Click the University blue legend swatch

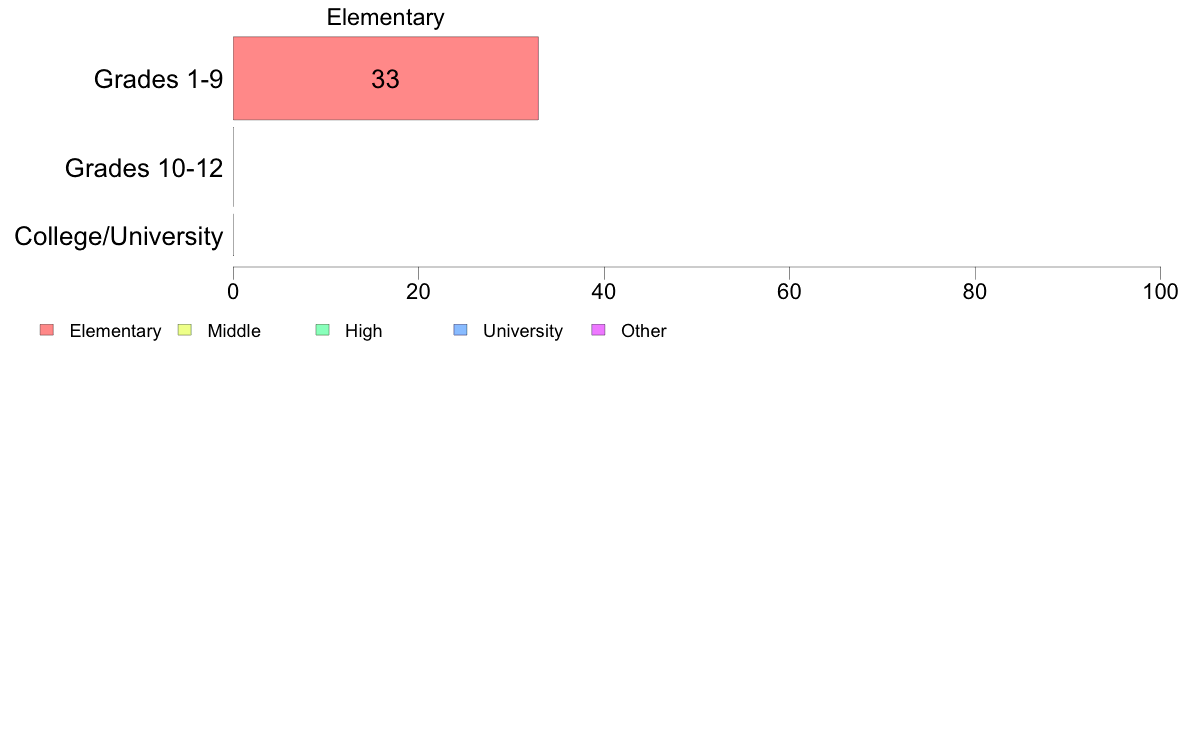(x=460, y=330)
